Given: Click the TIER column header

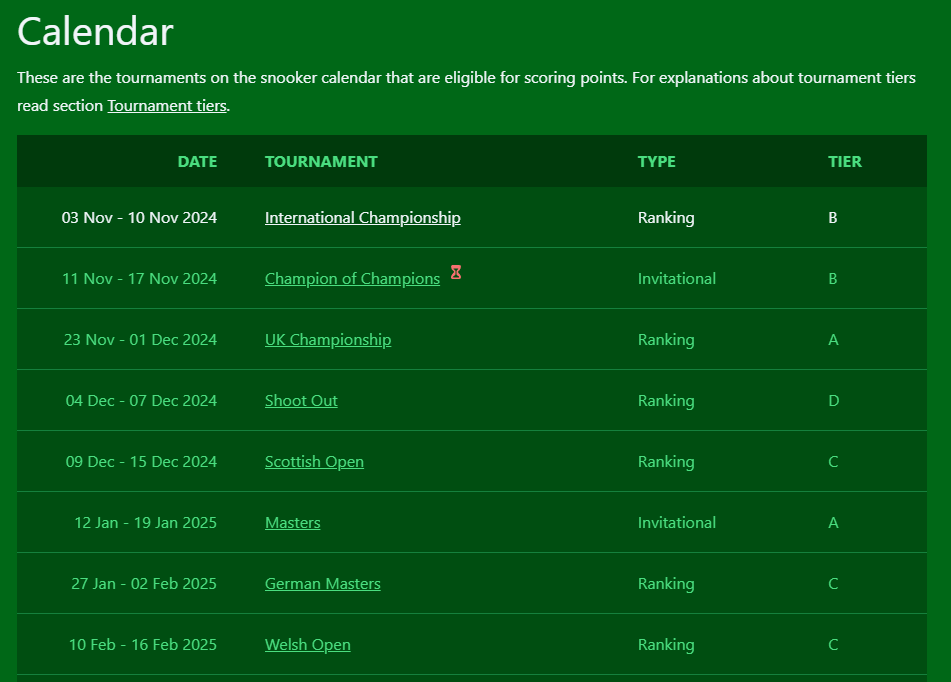Looking at the screenshot, I should (x=845, y=161).
